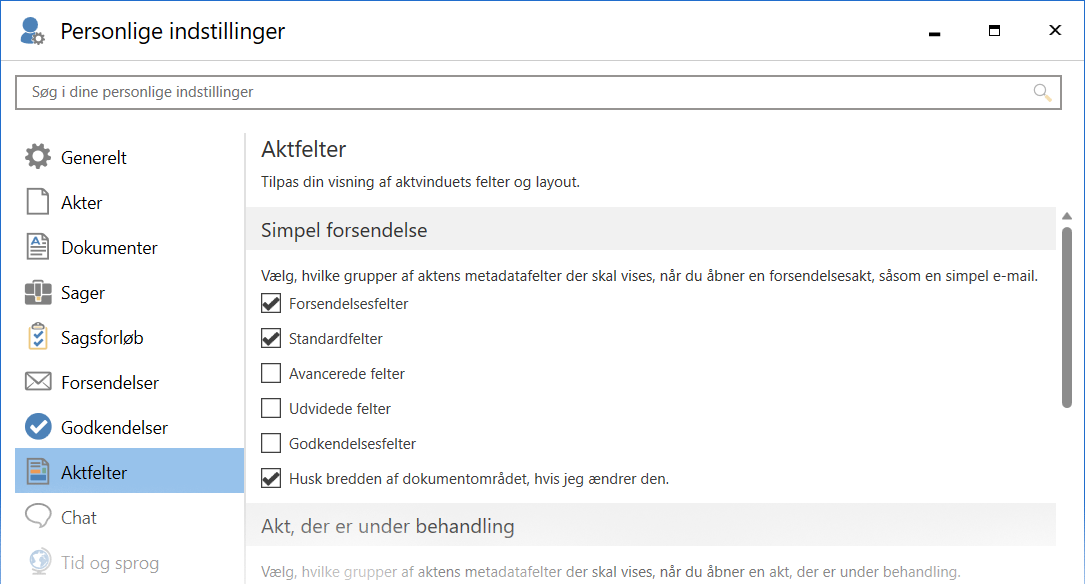Click the magnifying glass search icon

click(x=1042, y=93)
